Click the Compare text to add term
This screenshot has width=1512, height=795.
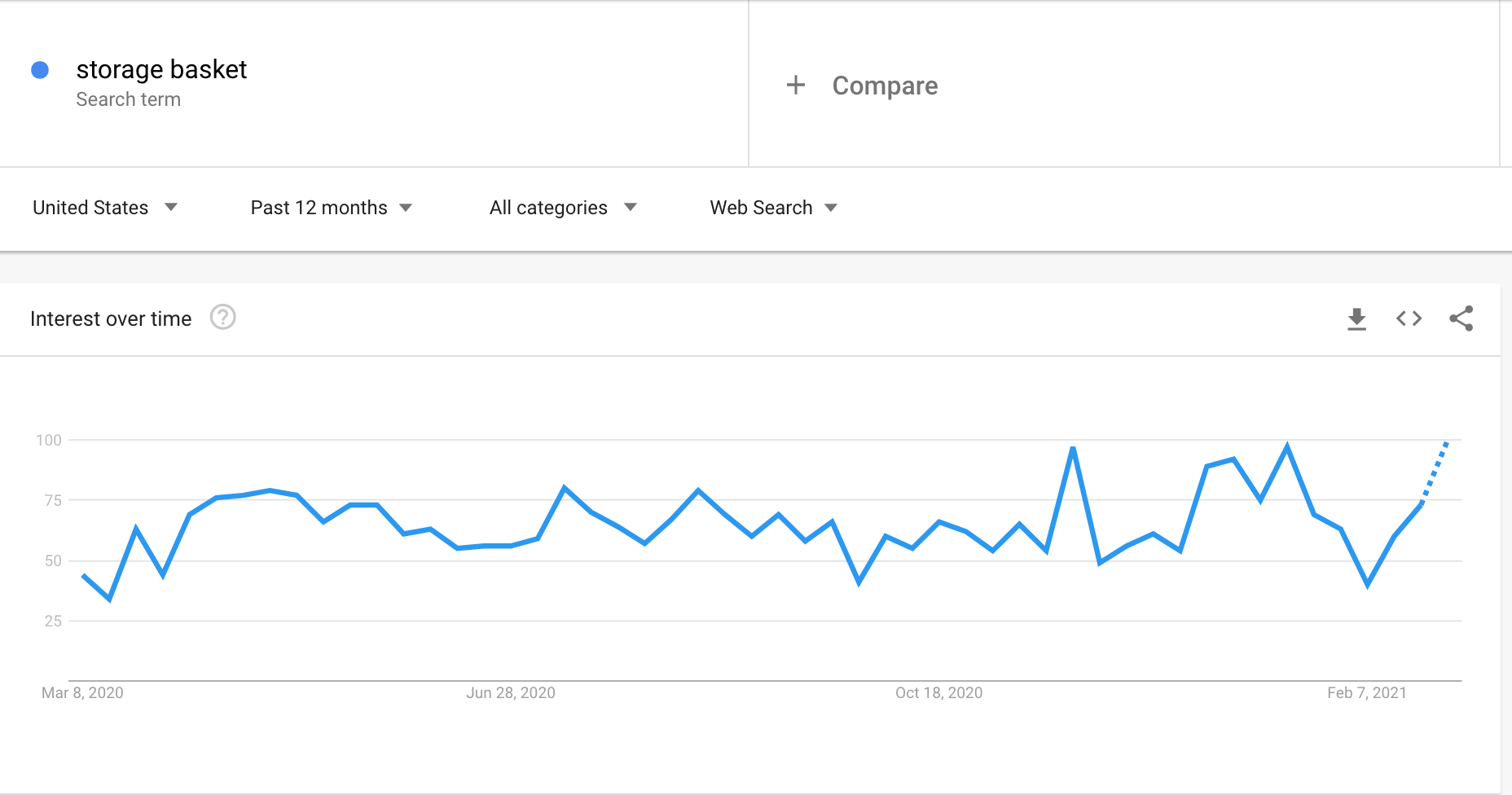click(885, 86)
